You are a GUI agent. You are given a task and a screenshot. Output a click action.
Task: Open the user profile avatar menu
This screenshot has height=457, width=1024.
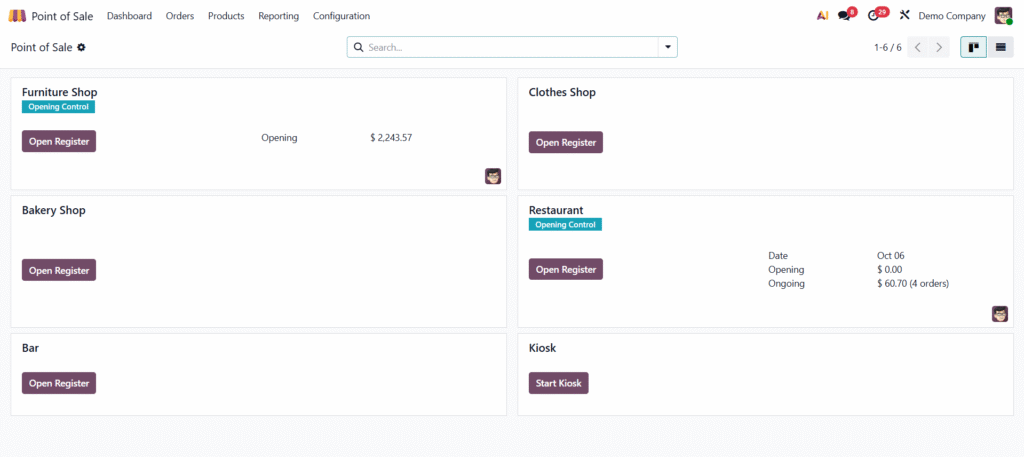1003,16
